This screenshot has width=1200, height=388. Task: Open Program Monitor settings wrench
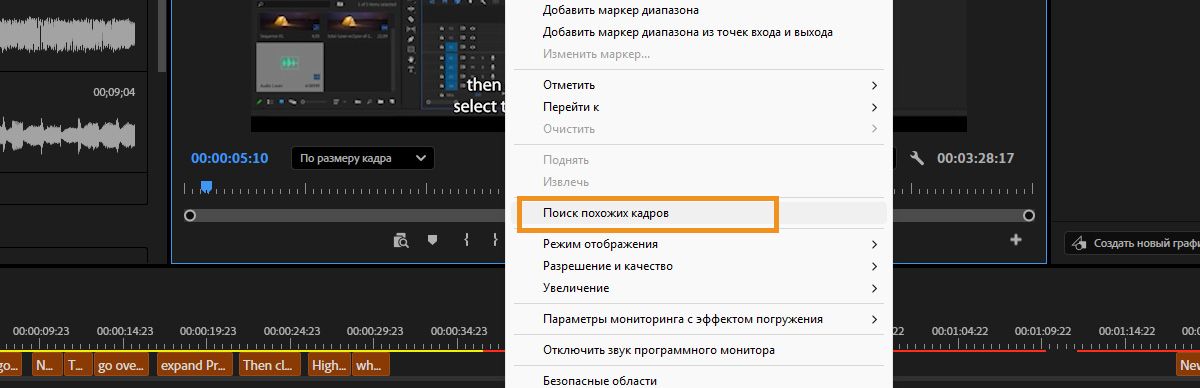[917, 158]
